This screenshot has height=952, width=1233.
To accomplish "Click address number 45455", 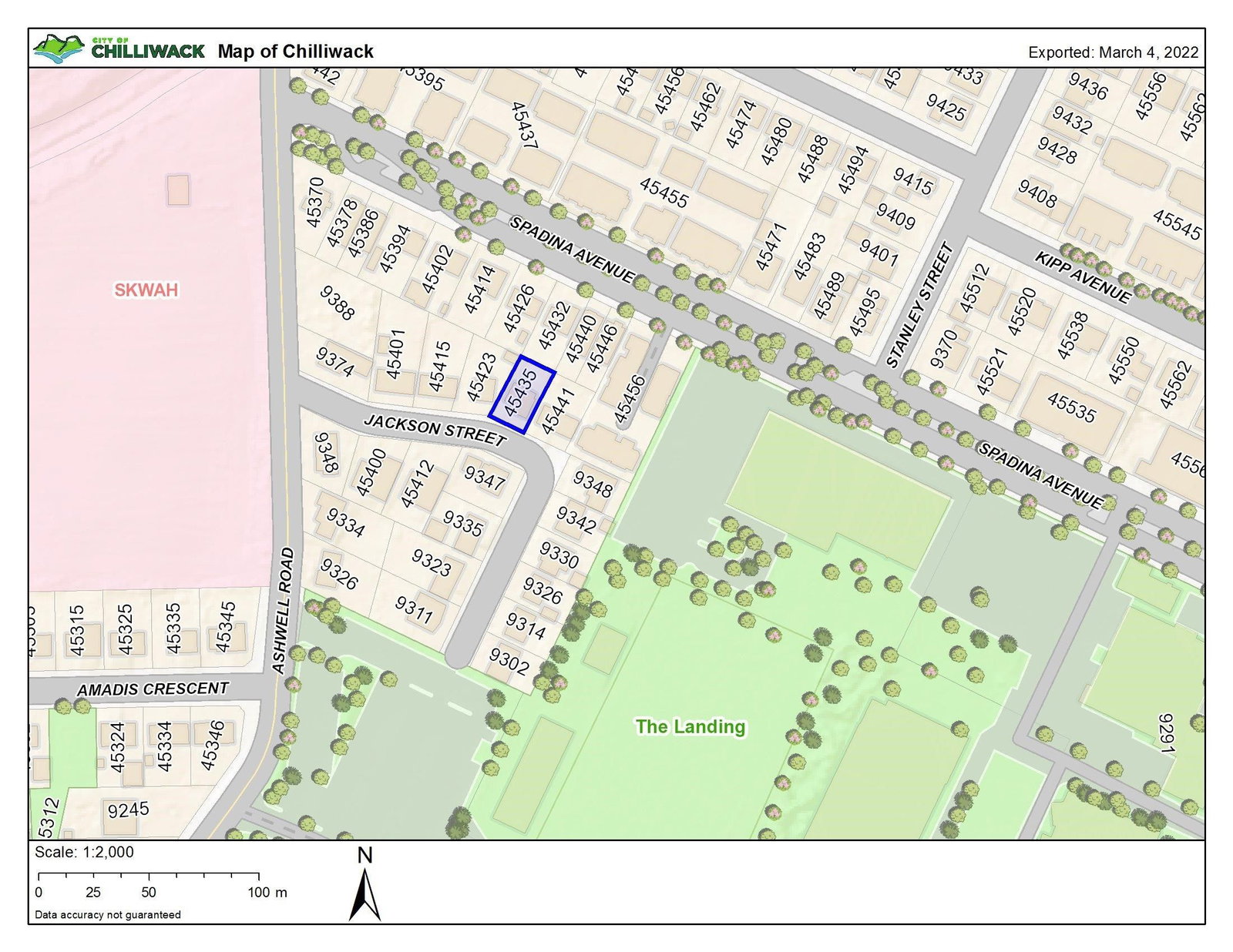I will (x=664, y=193).
